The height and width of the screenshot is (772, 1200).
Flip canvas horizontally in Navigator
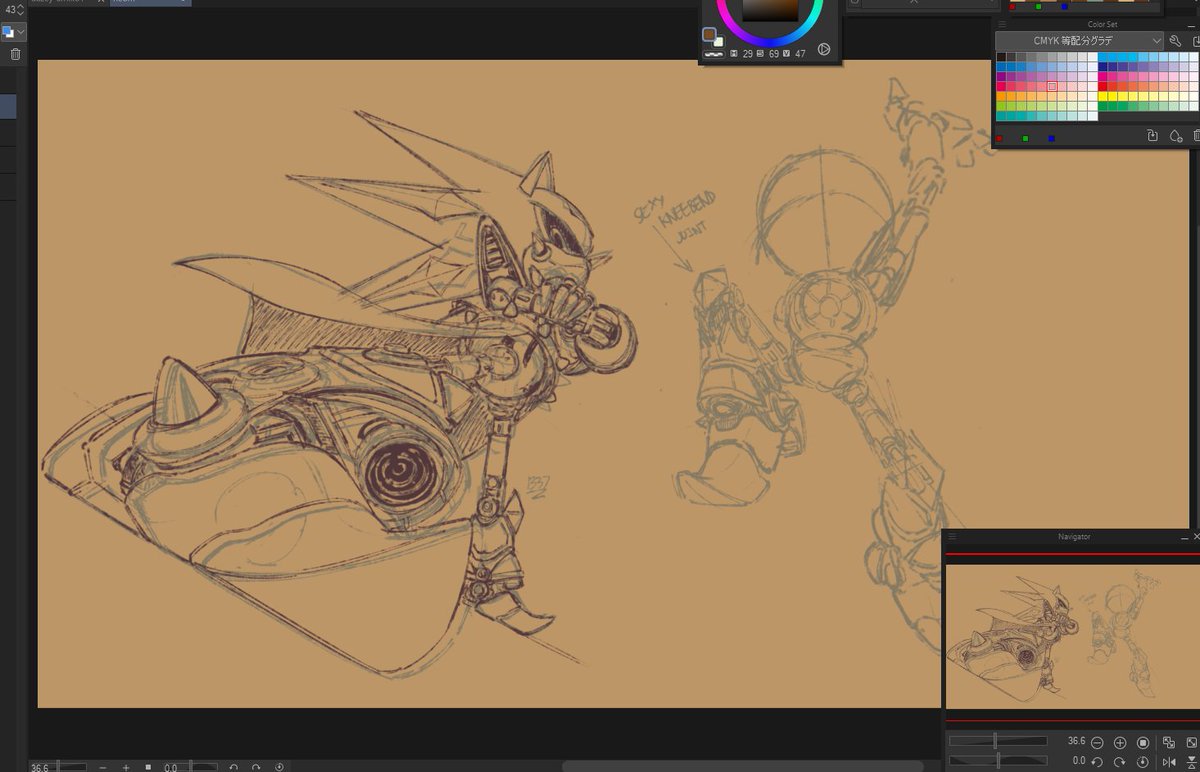click(x=1169, y=761)
